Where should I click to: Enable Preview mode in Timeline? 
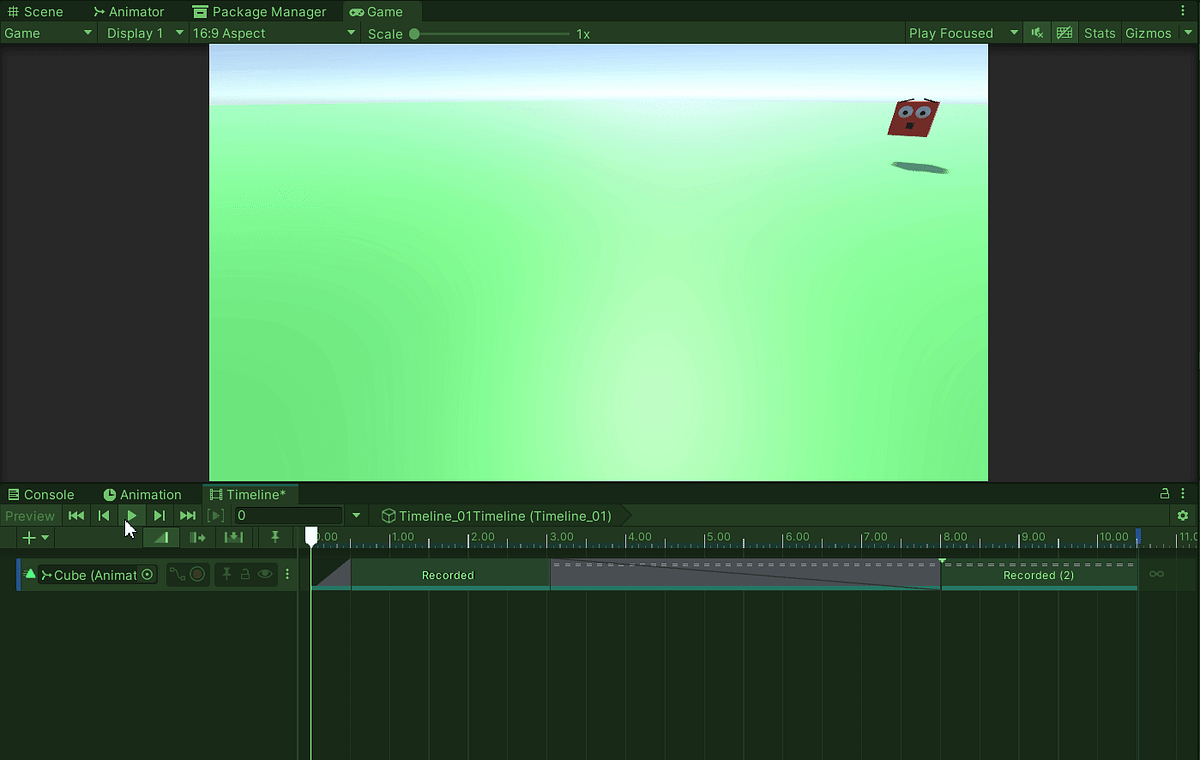(30, 515)
